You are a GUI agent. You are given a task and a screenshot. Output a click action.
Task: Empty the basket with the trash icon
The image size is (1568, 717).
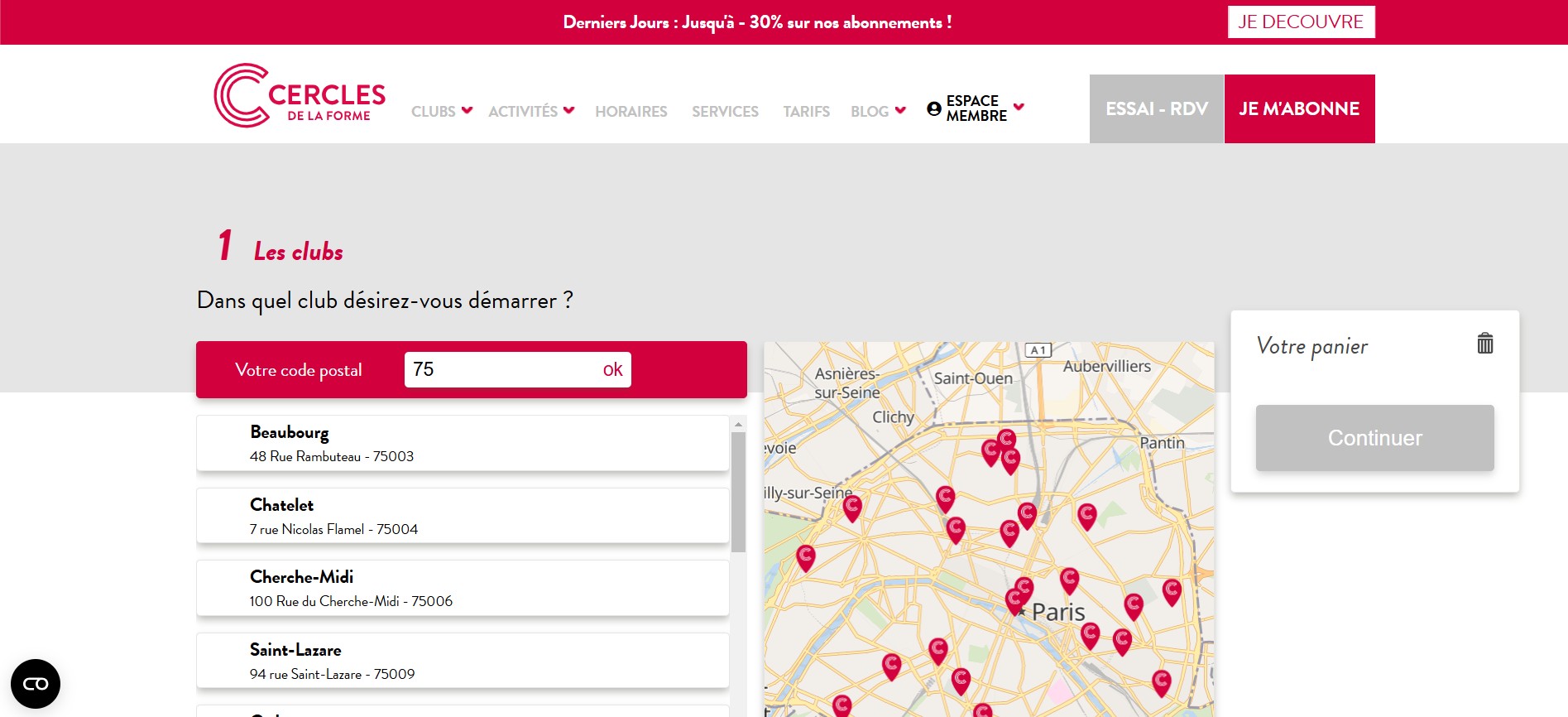coord(1485,343)
